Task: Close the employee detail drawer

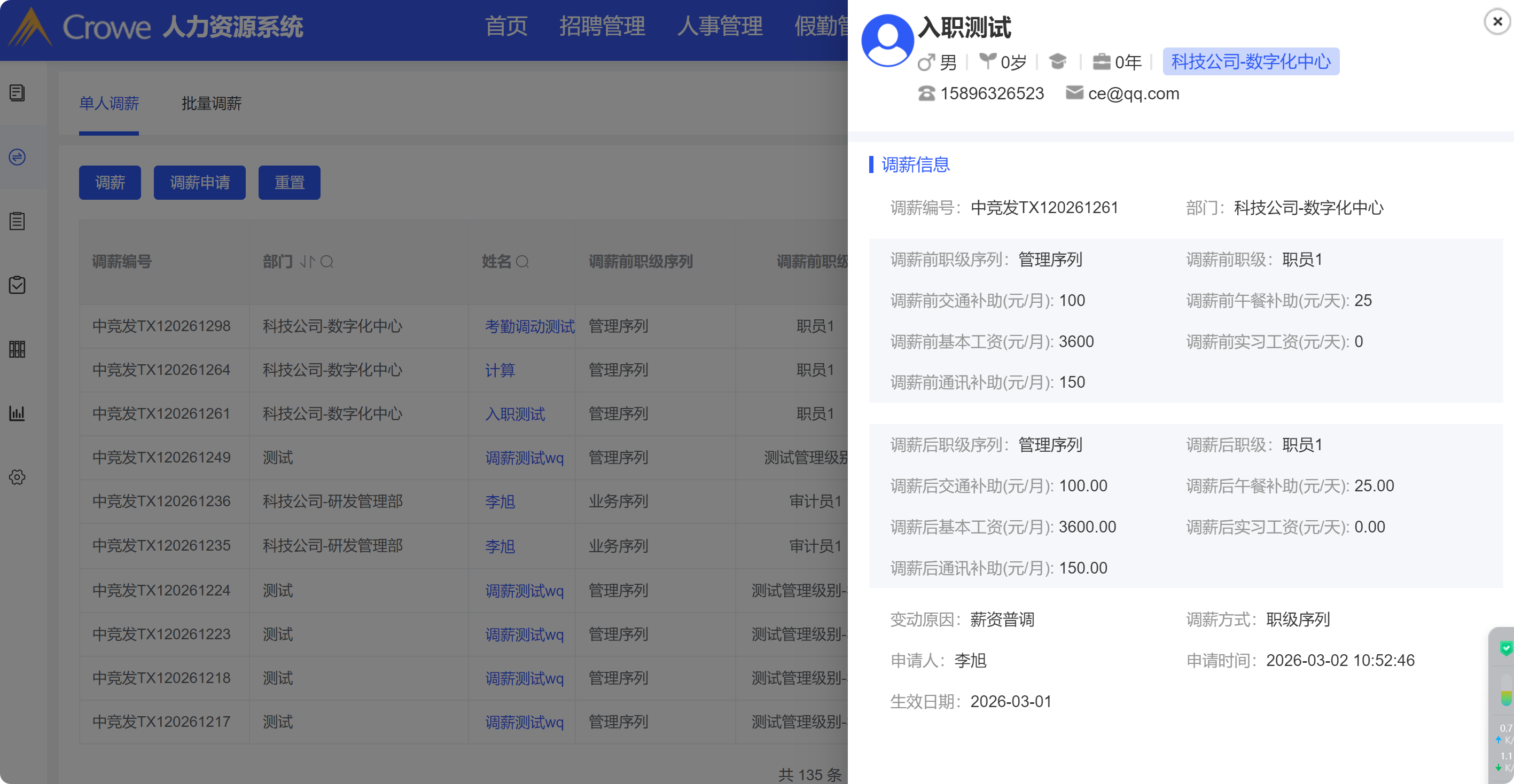Action: click(1496, 22)
